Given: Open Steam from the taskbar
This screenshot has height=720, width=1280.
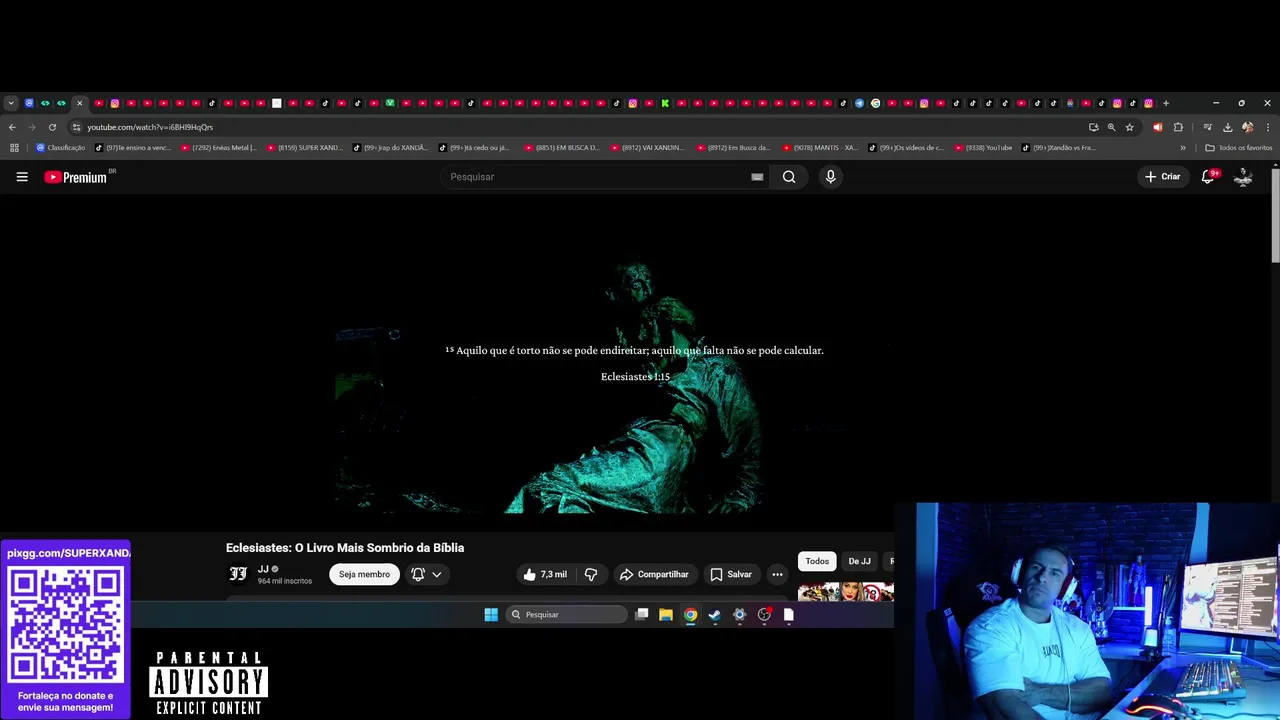Looking at the screenshot, I should [x=715, y=615].
